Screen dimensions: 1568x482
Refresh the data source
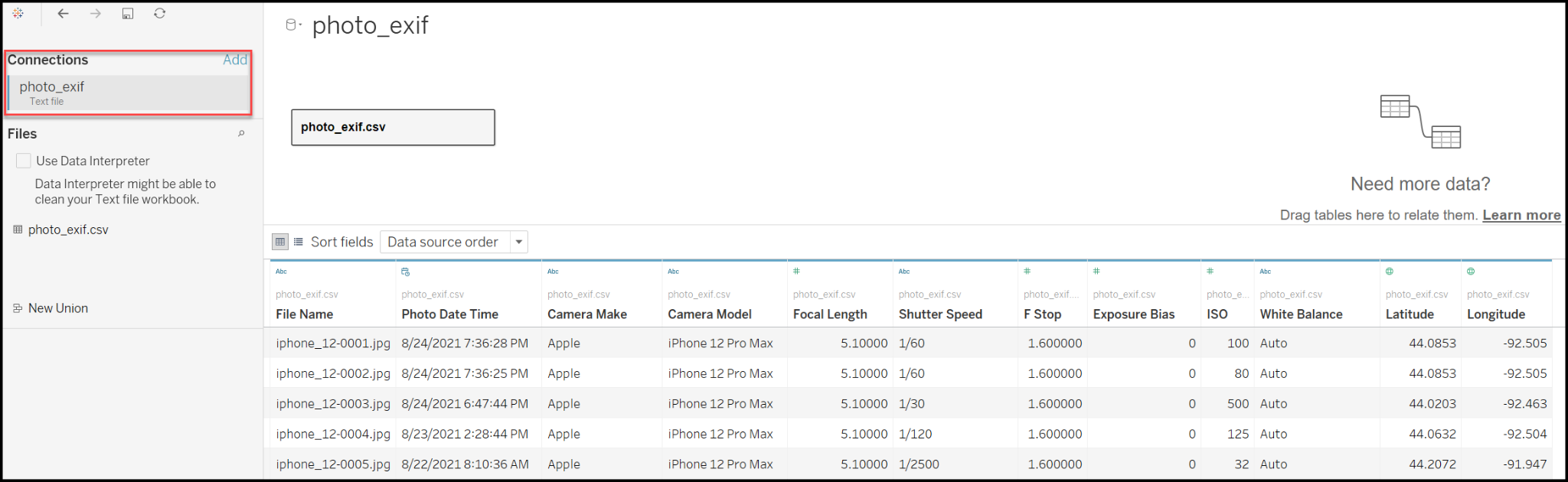159,13
